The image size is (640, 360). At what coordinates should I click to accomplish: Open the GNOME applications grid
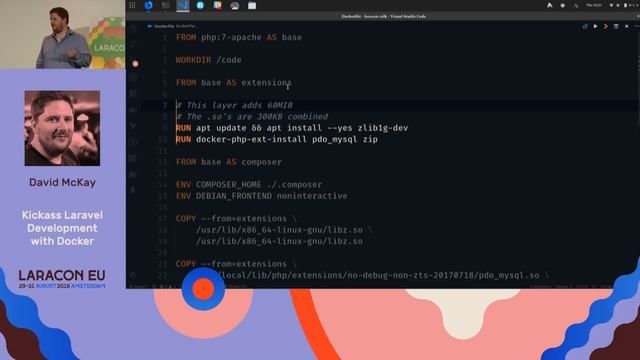click(132, 5)
